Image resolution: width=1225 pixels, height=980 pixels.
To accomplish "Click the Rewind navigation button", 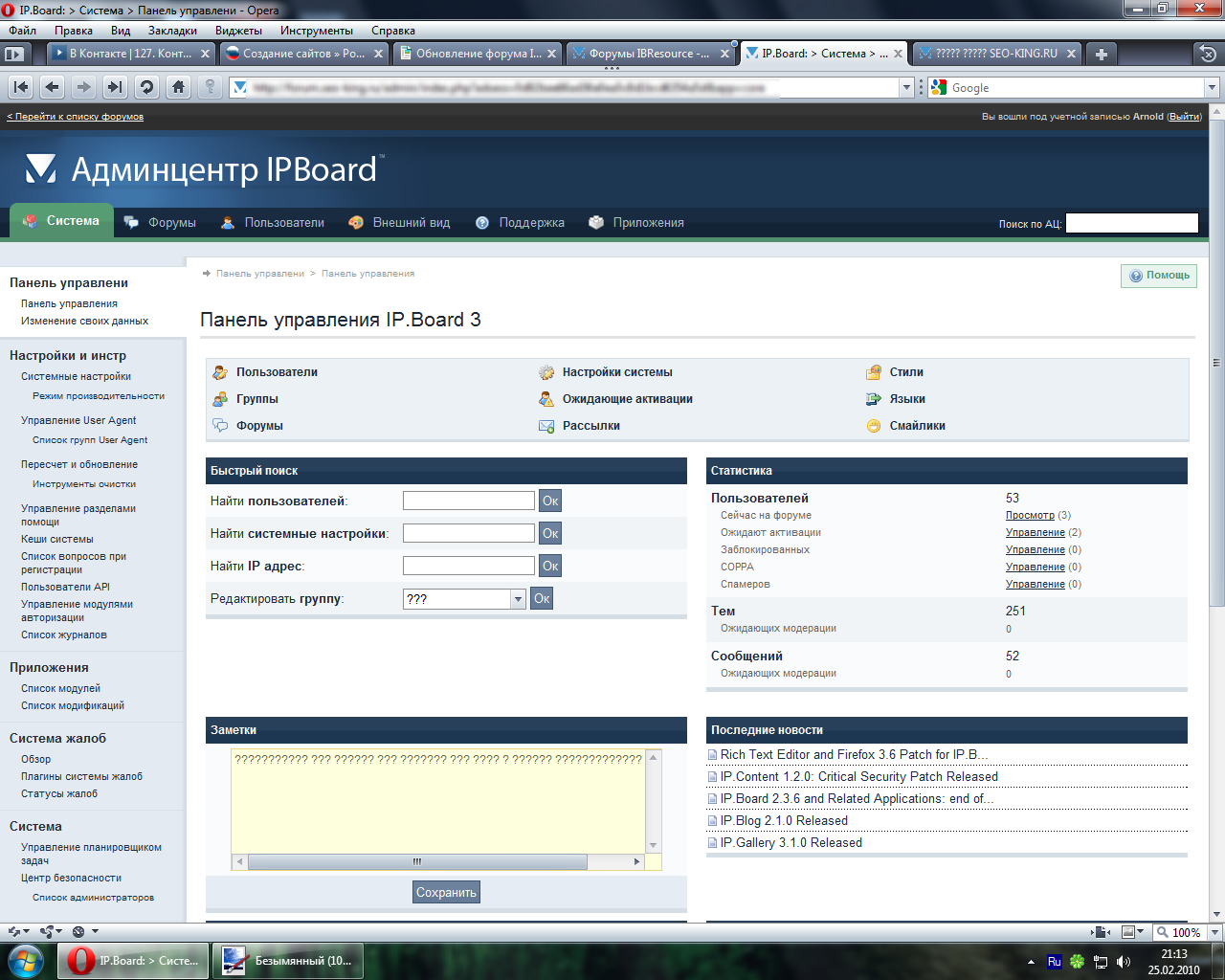I will [21, 87].
